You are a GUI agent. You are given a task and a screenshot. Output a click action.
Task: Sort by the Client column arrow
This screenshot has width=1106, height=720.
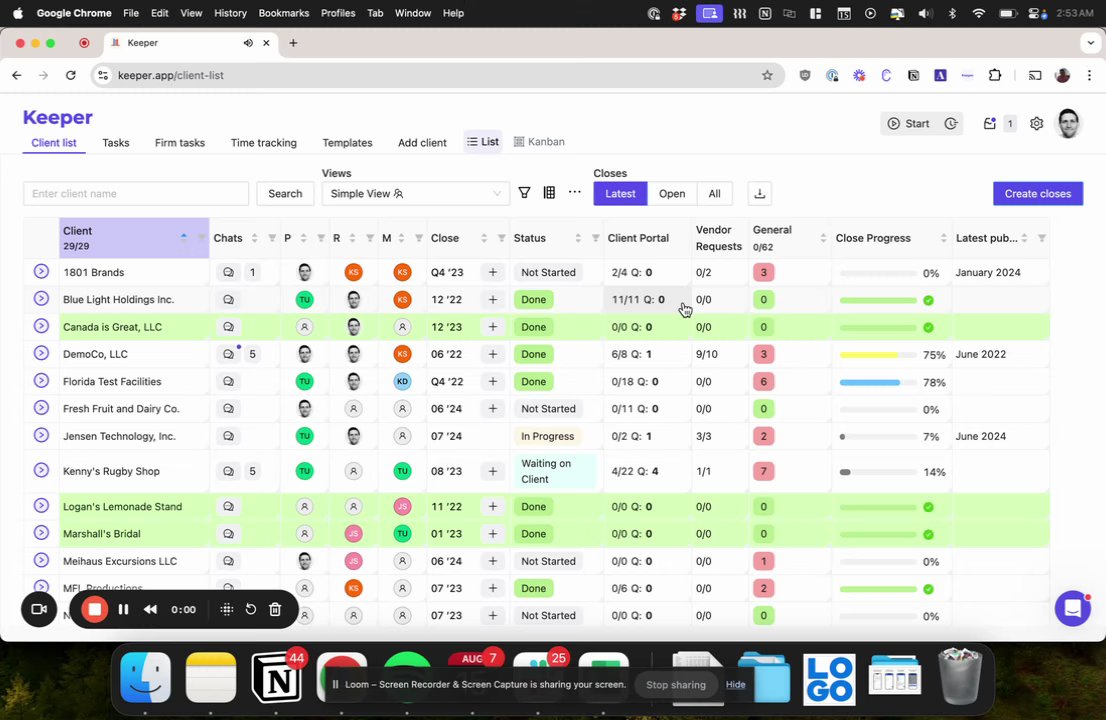tap(183, 237)
